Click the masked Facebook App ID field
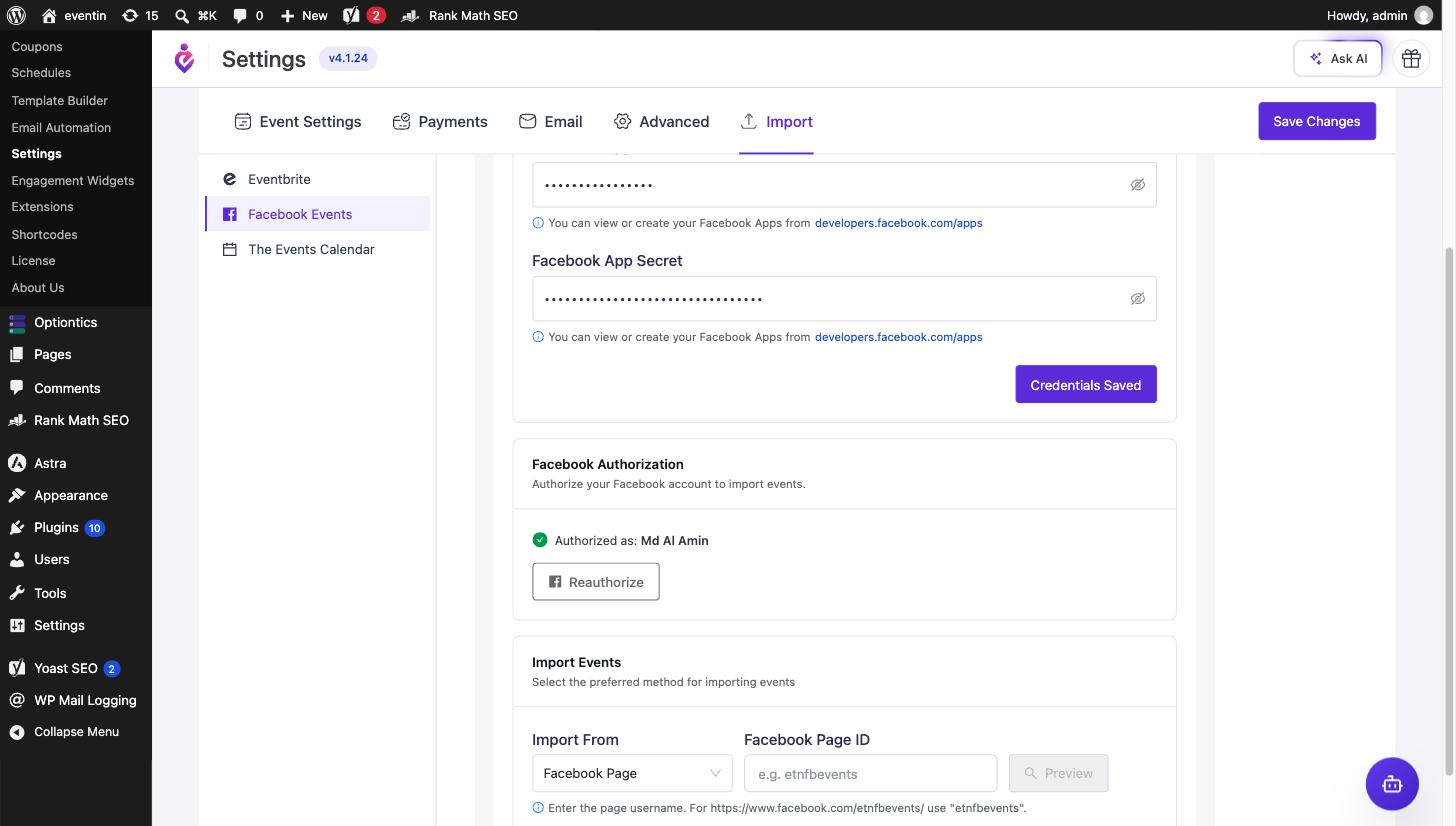This screenshot has width=1456, height=826. [844, 185]
